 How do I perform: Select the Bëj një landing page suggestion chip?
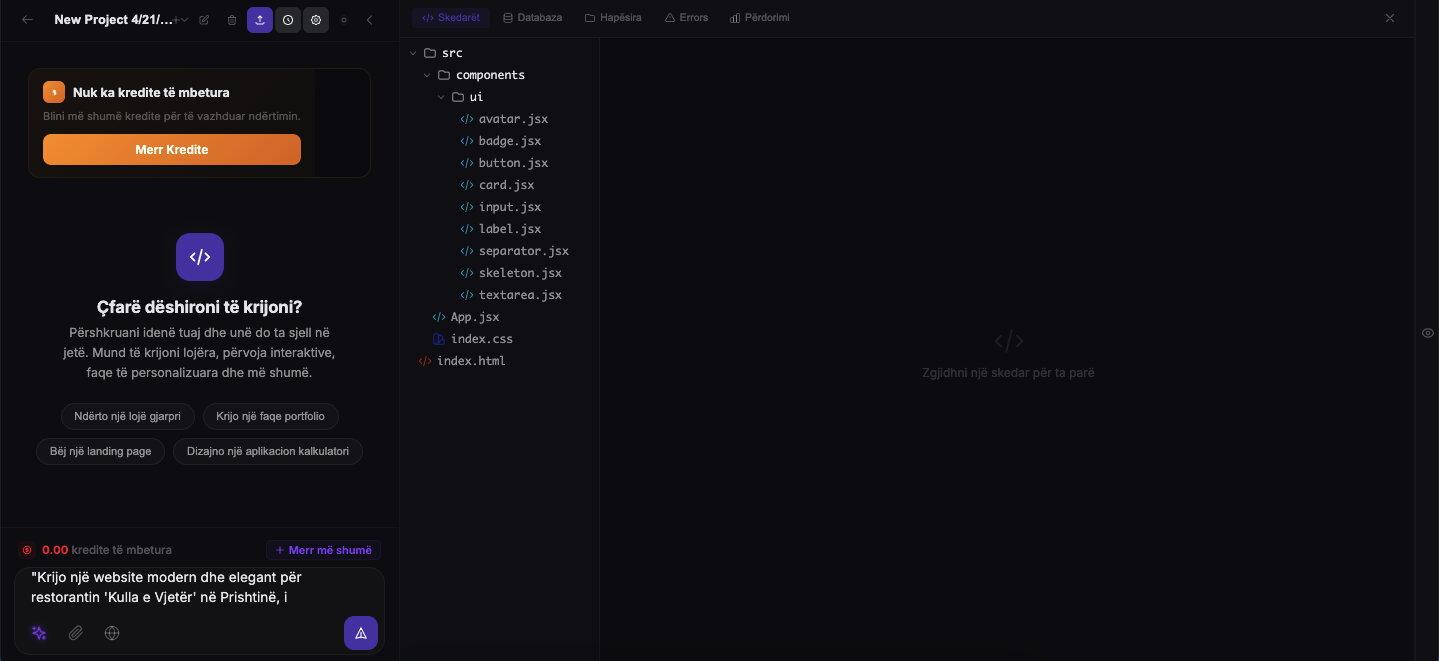point(100,451)
